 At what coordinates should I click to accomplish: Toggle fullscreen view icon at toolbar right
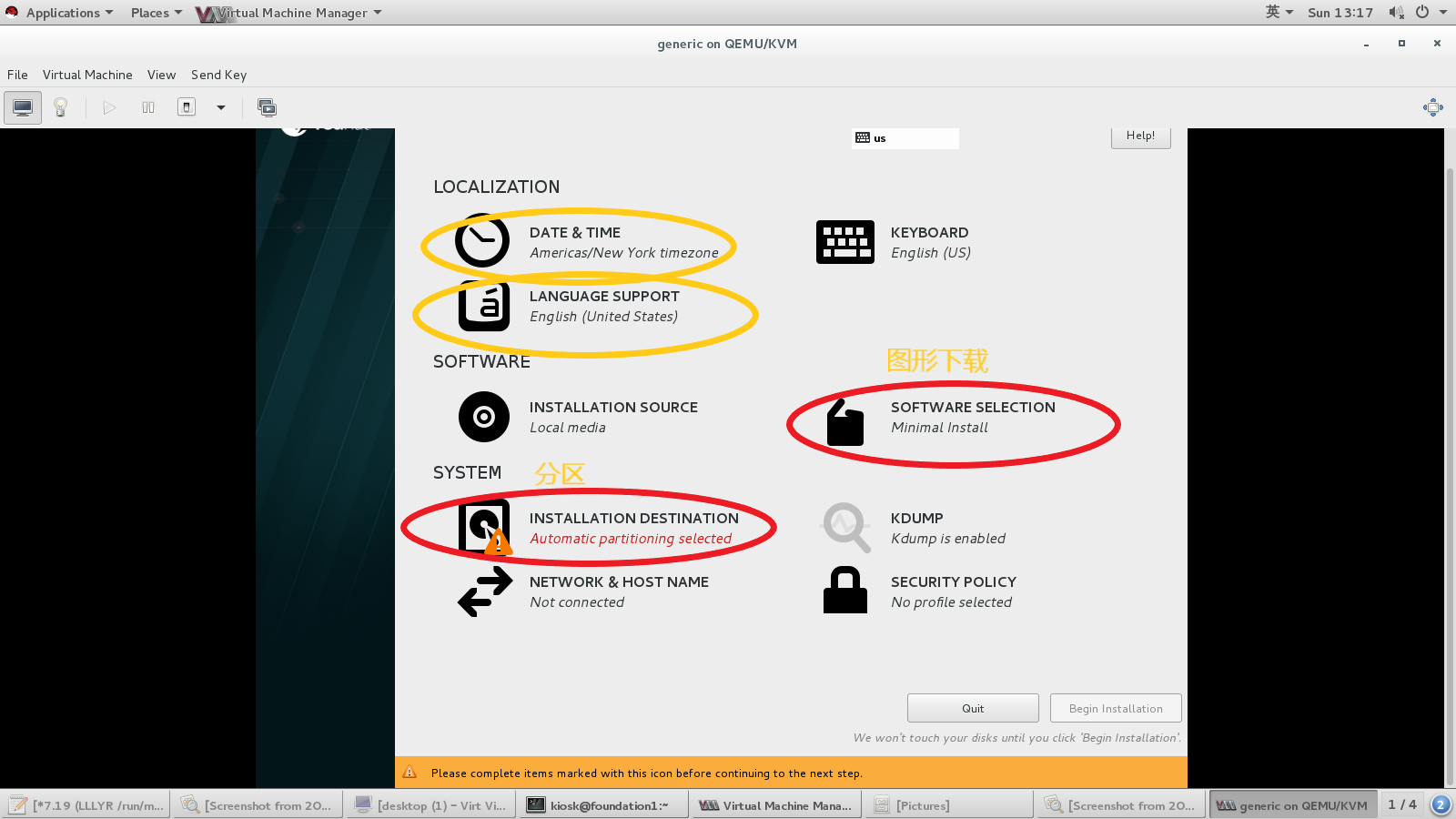pyautogui.click(x=1433, y=107)
